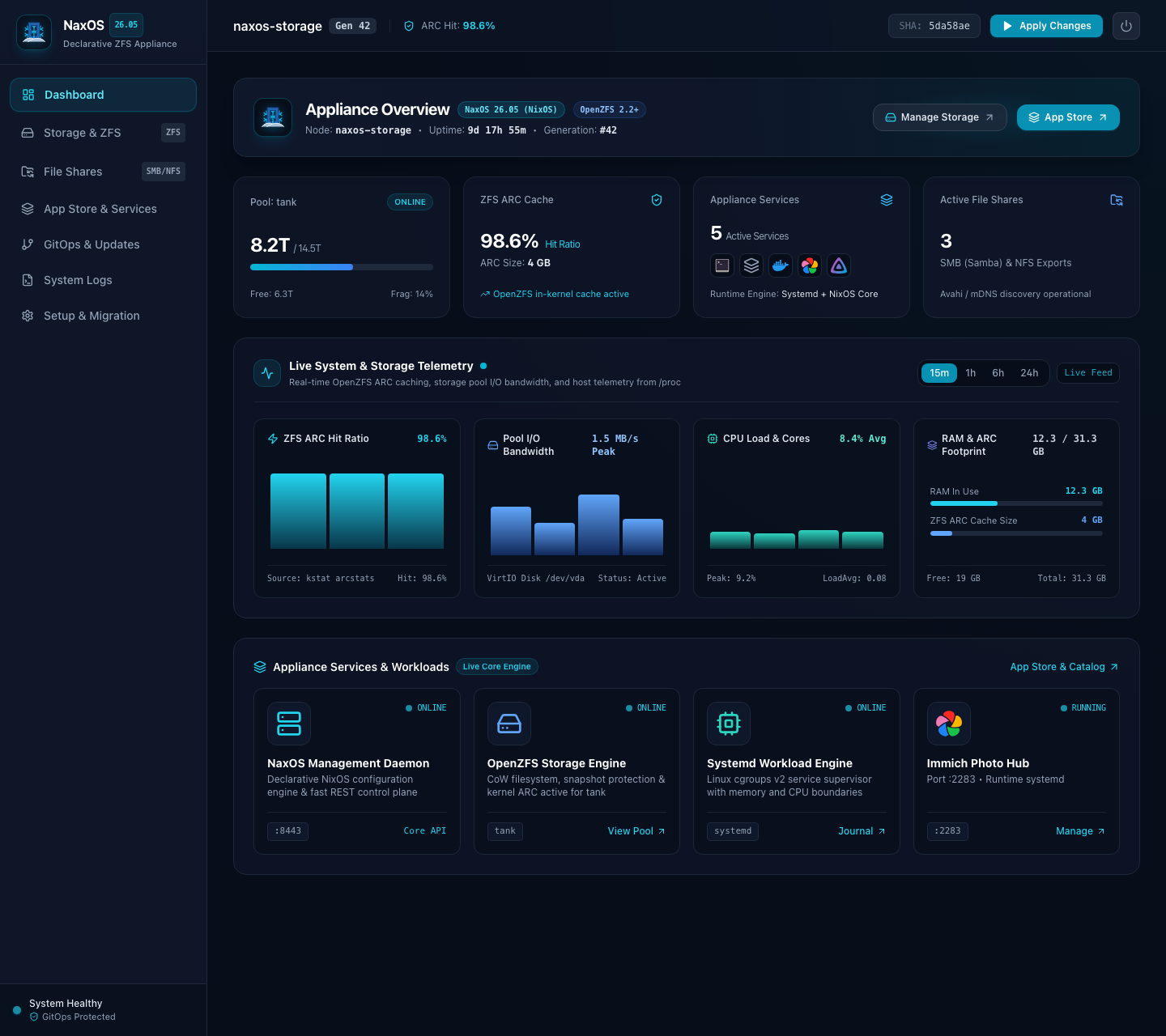Click the "systemd" tag on Workload Engine card
The height and width of the screenshot is (1036, 1166).
coord(733,831)
